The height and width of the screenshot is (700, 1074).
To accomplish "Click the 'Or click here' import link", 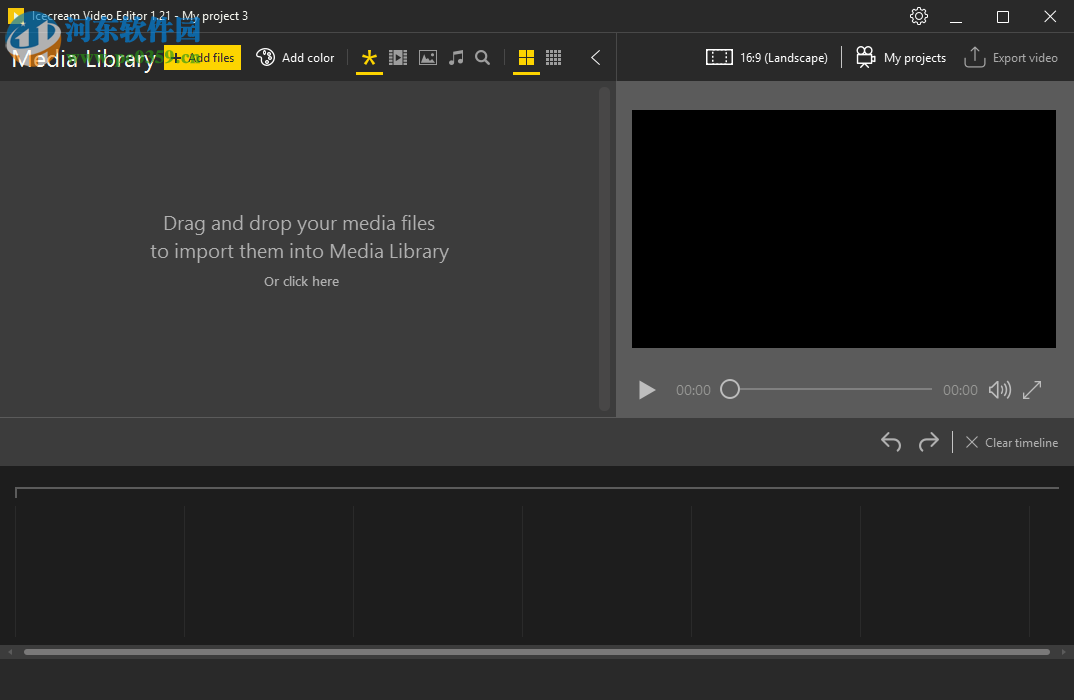I will 301,281.
